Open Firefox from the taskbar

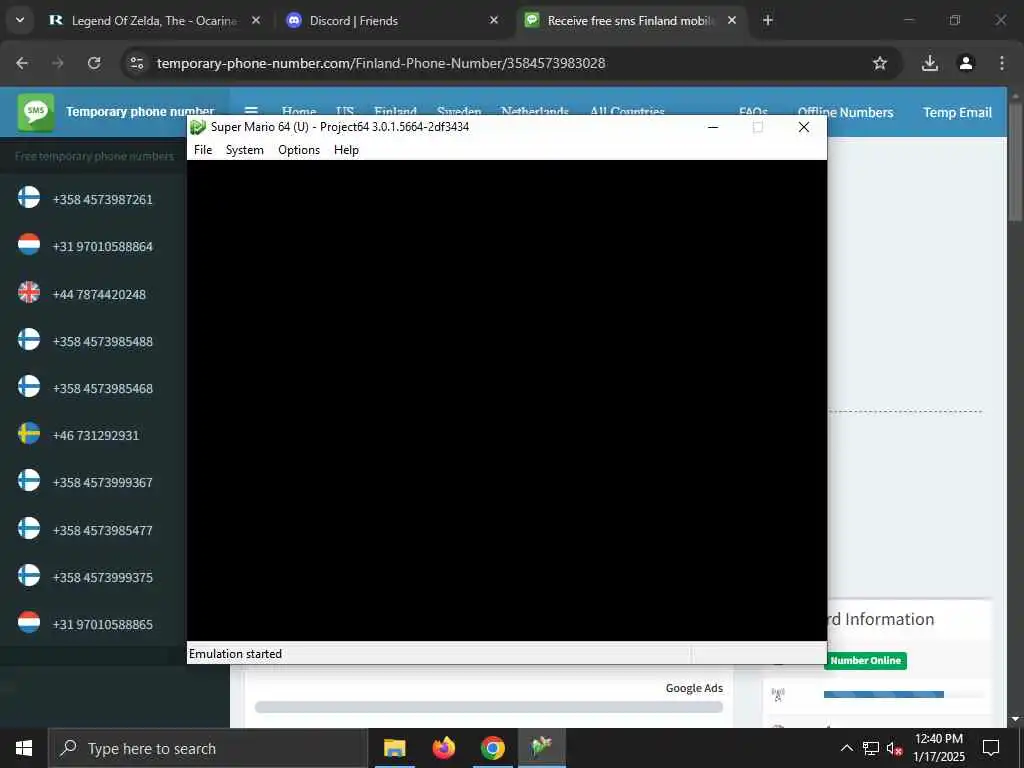pos(443,748)
